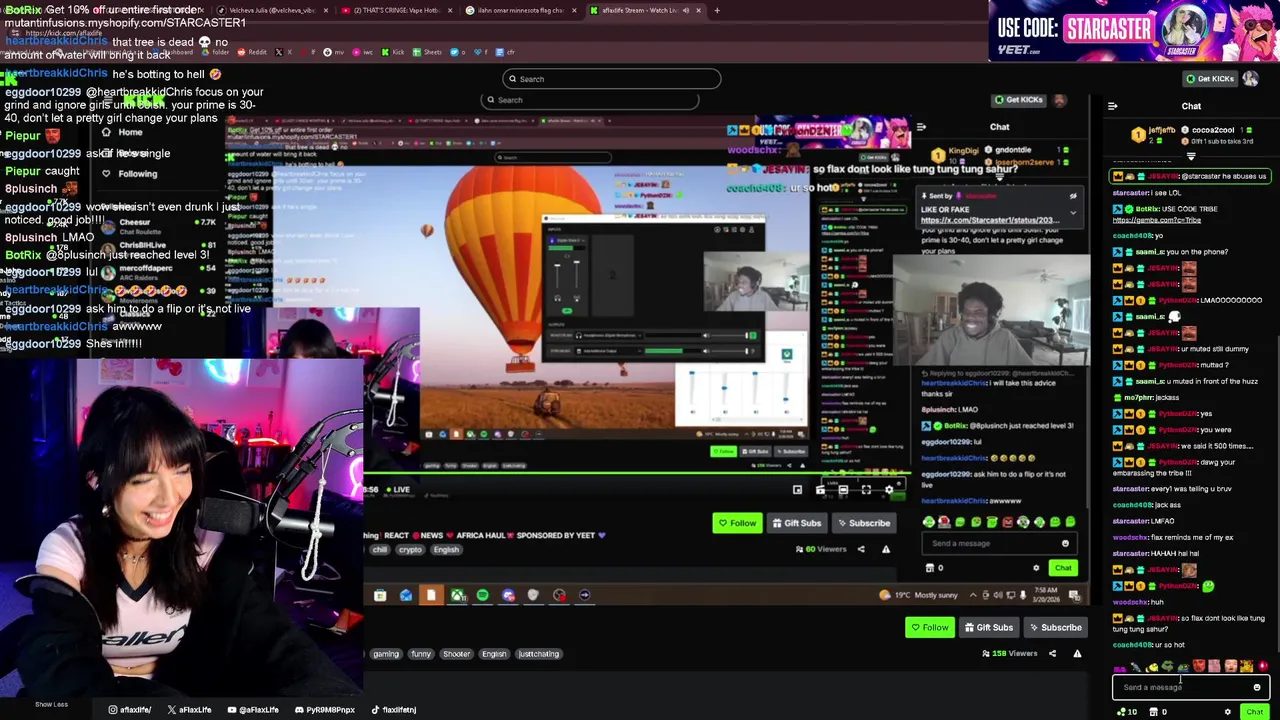Seek on nested player green progress bar
The height and width of the screenshot is (720, 1280).
pyautogui.click(x=636, y=474)
